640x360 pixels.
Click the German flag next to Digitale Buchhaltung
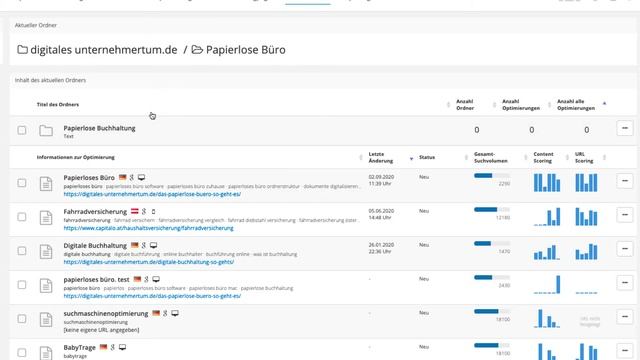pyautogui.click(x=134, y=245)
